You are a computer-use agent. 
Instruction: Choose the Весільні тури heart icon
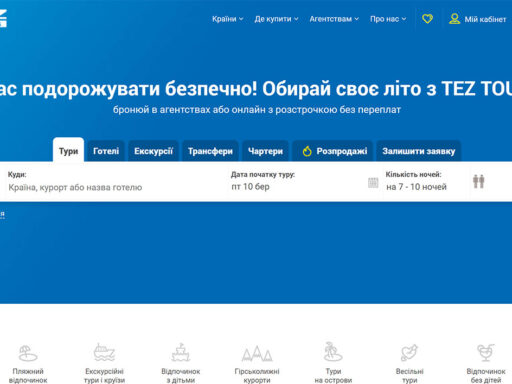tap(410, 352)
